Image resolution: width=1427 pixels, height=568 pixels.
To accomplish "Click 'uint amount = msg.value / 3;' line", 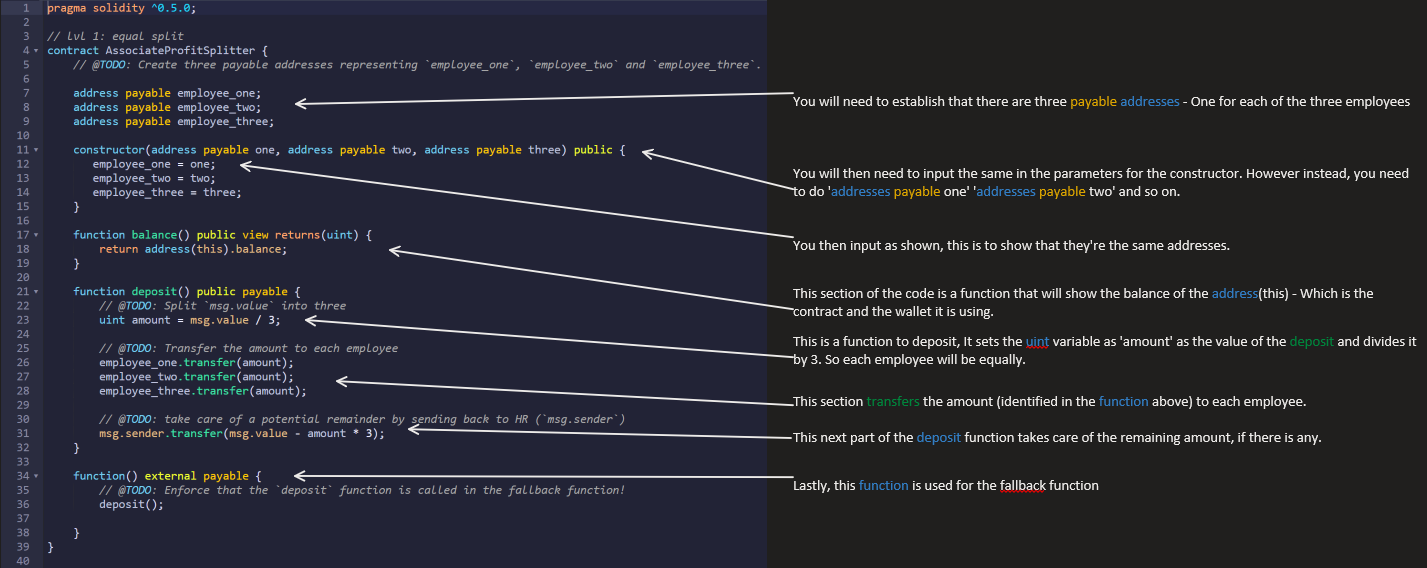I will pos(190,320).
